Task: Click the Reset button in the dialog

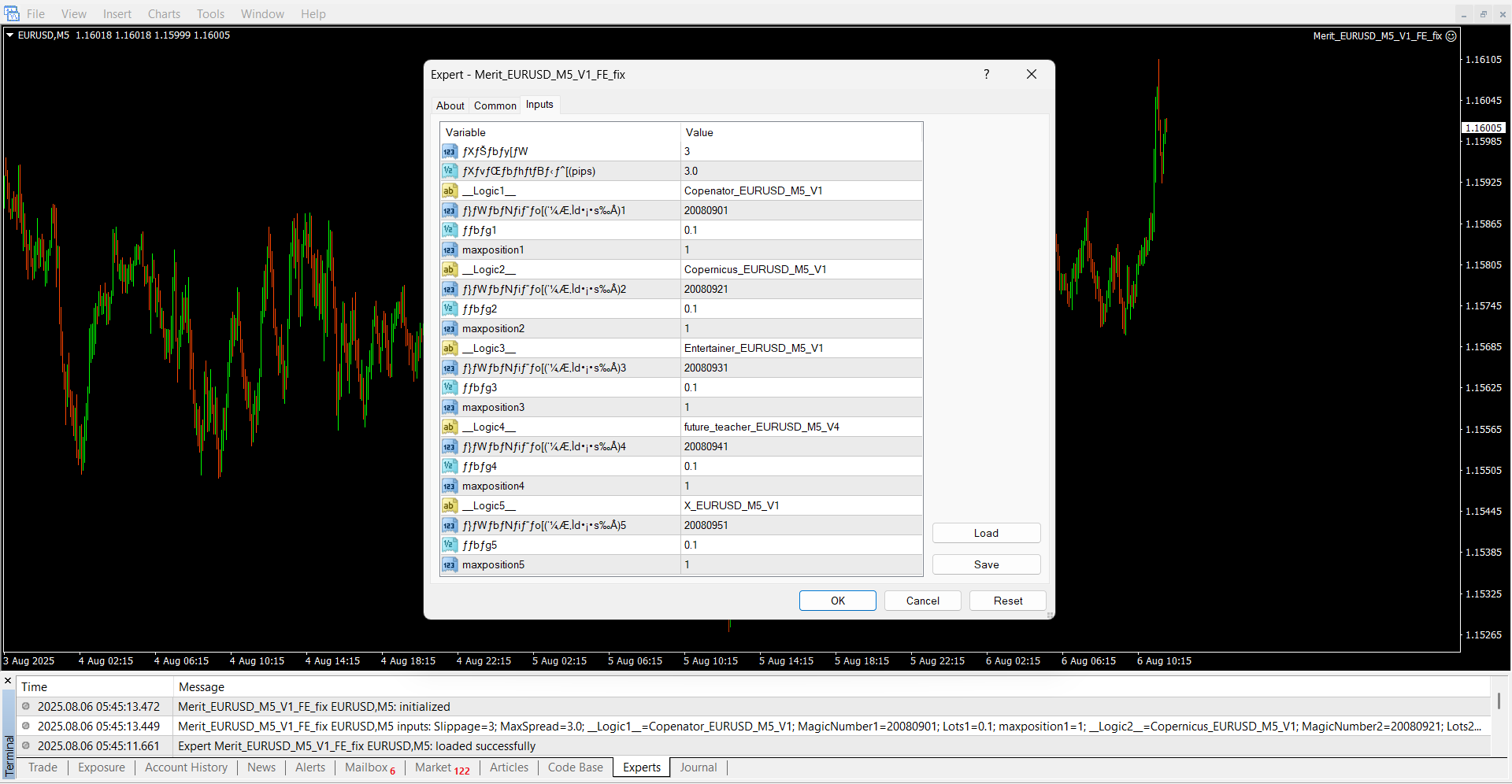Action: pyautogui.click(x=1007, y=601)
